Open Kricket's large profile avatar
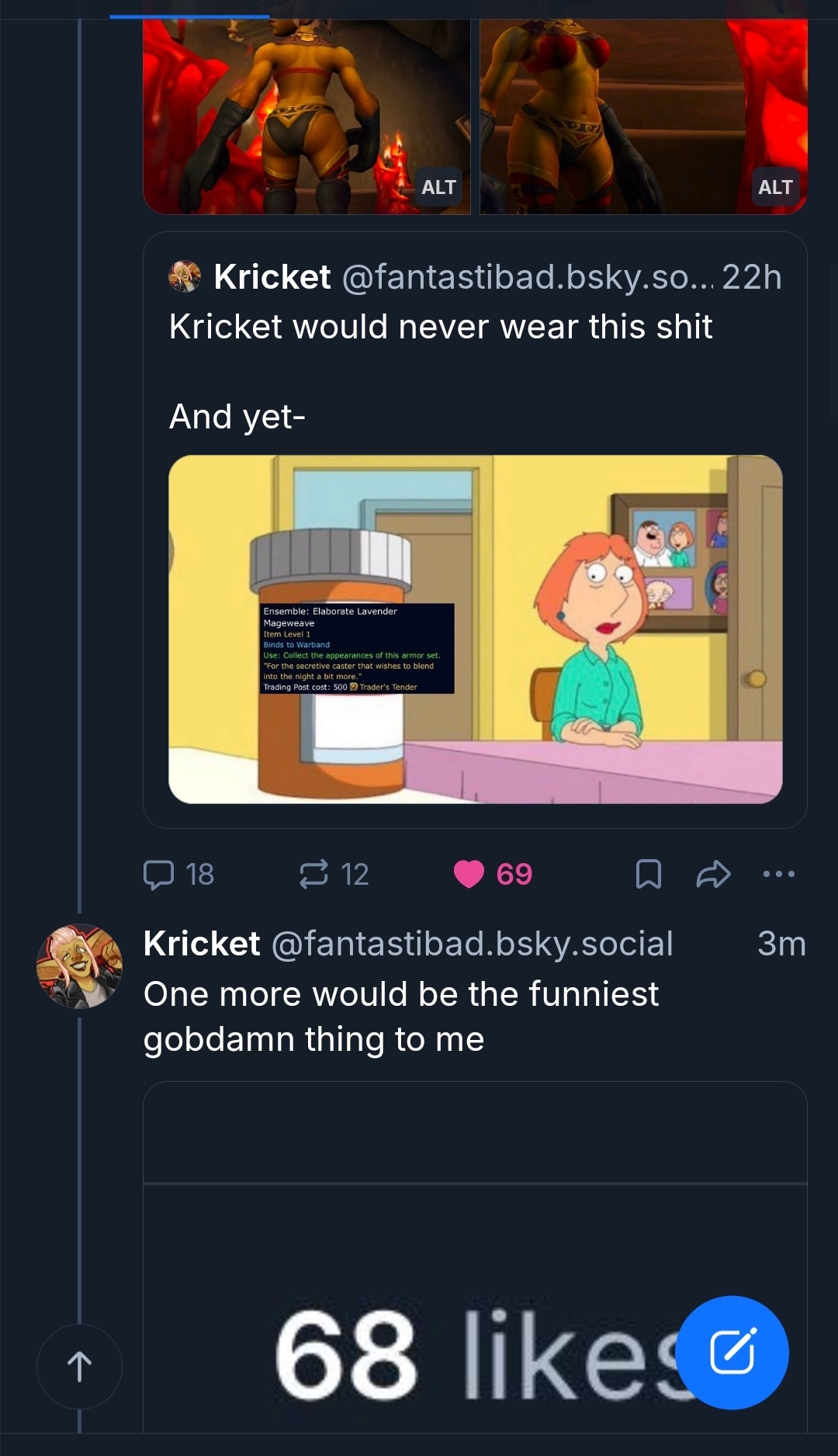 79,965
